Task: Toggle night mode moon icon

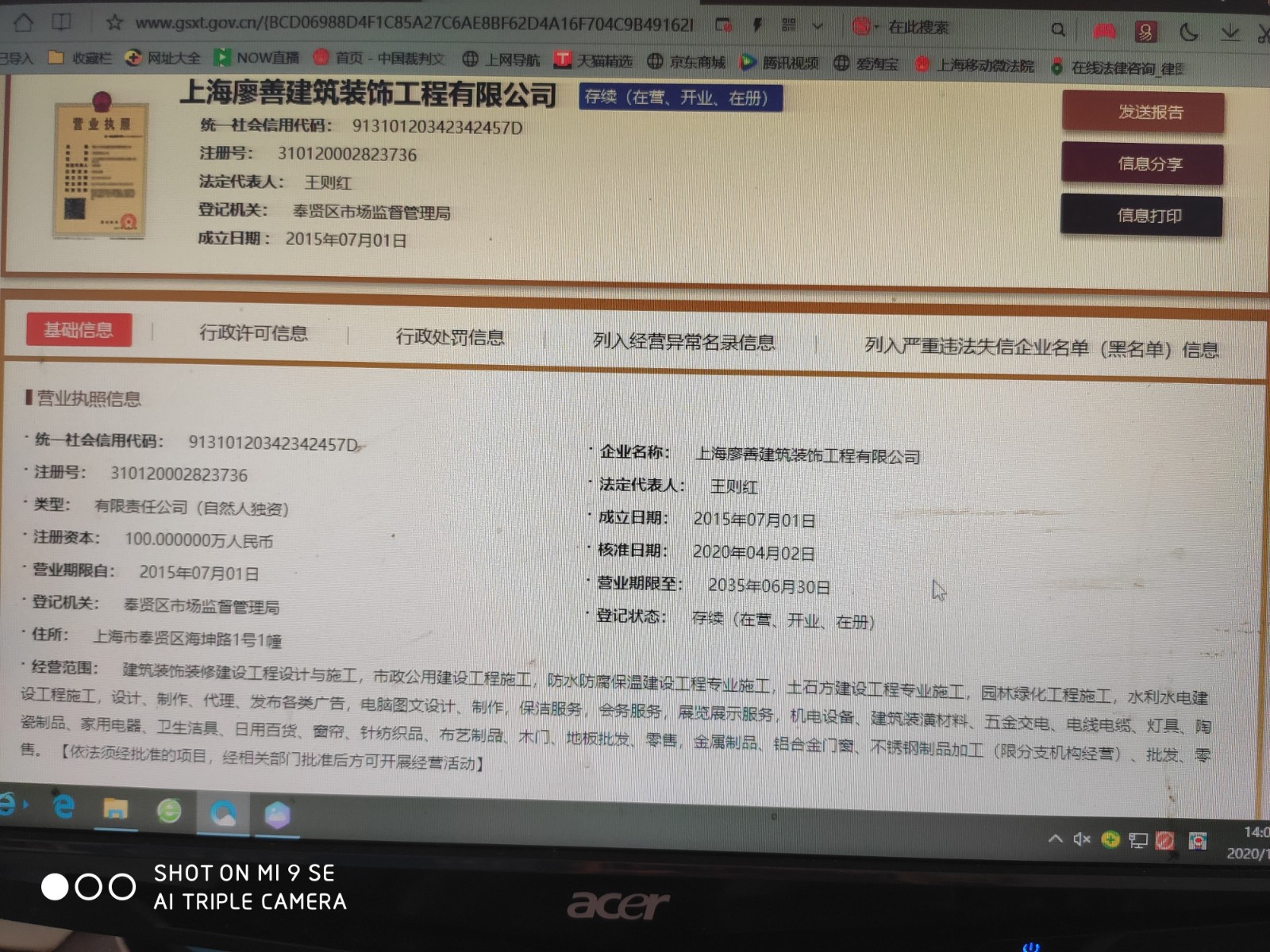Action: (1188, 33)
